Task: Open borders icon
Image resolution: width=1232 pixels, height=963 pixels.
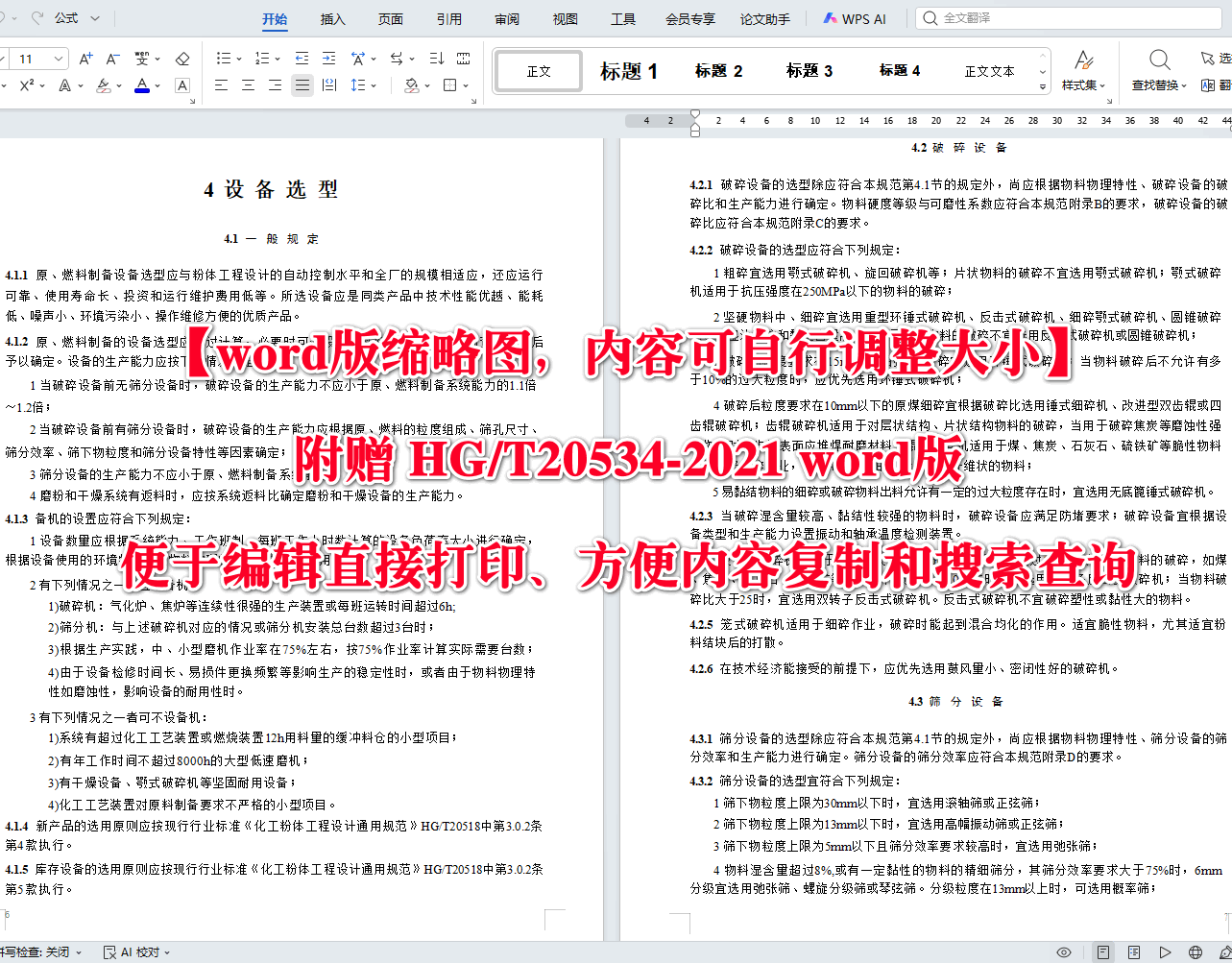Action: tap(449, 85)
